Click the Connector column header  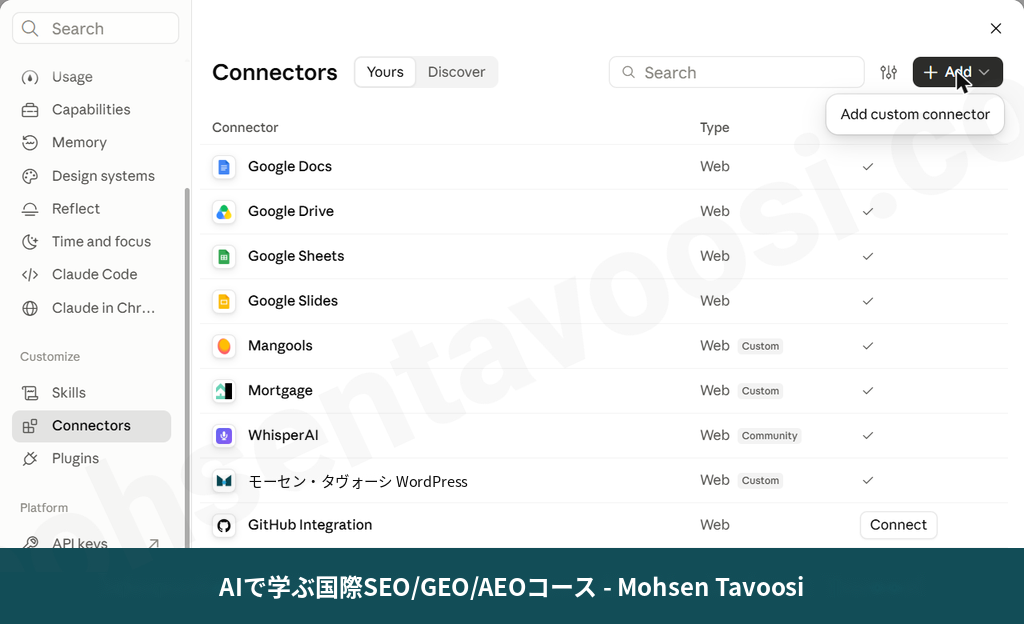(245, 127)
